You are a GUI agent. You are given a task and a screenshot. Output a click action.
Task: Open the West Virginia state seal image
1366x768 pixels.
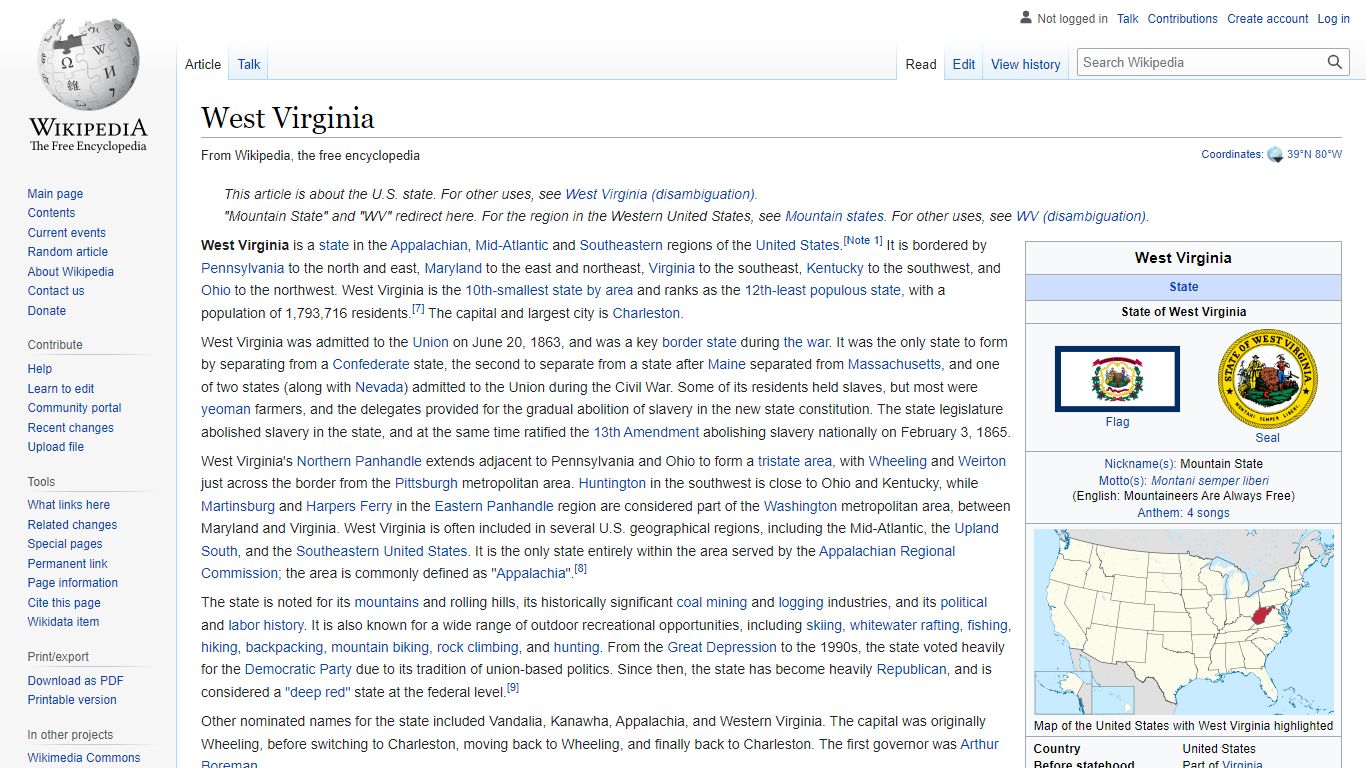click(x=1267, y=379)
